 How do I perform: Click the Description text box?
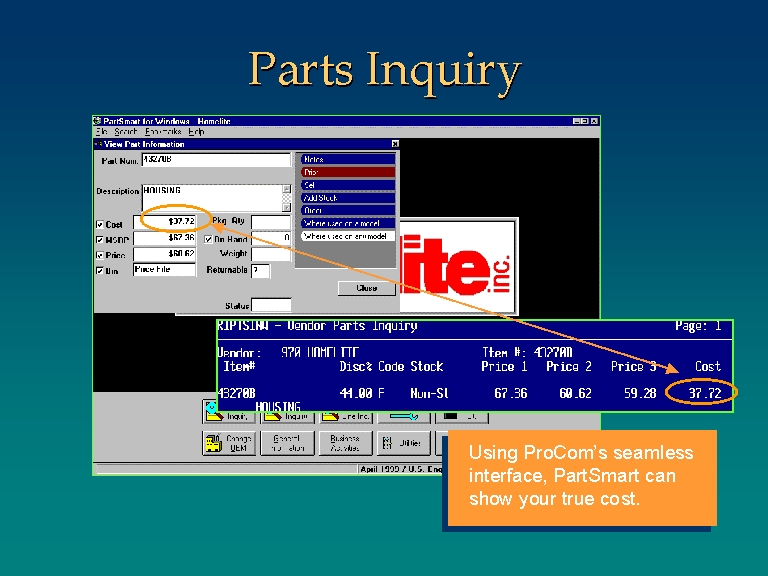212,198
